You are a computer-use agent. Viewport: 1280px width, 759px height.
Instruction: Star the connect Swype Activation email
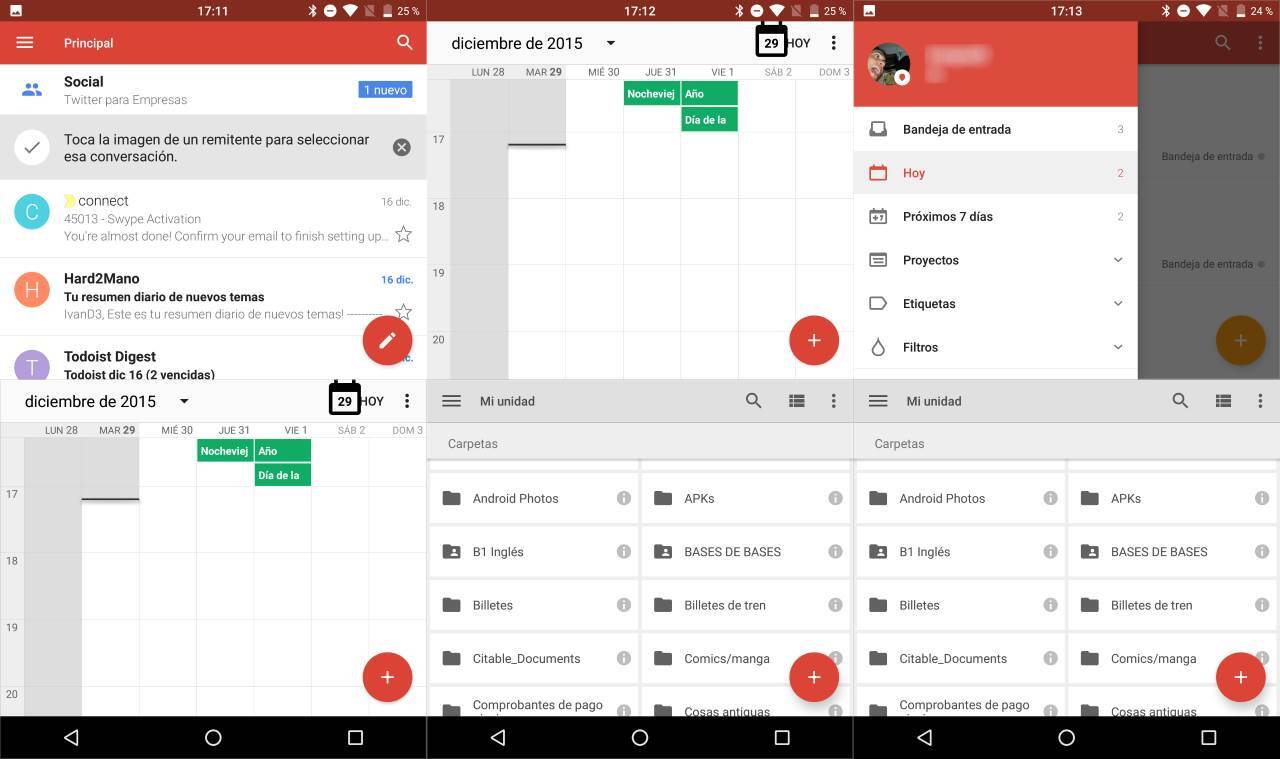pos(403,234)
